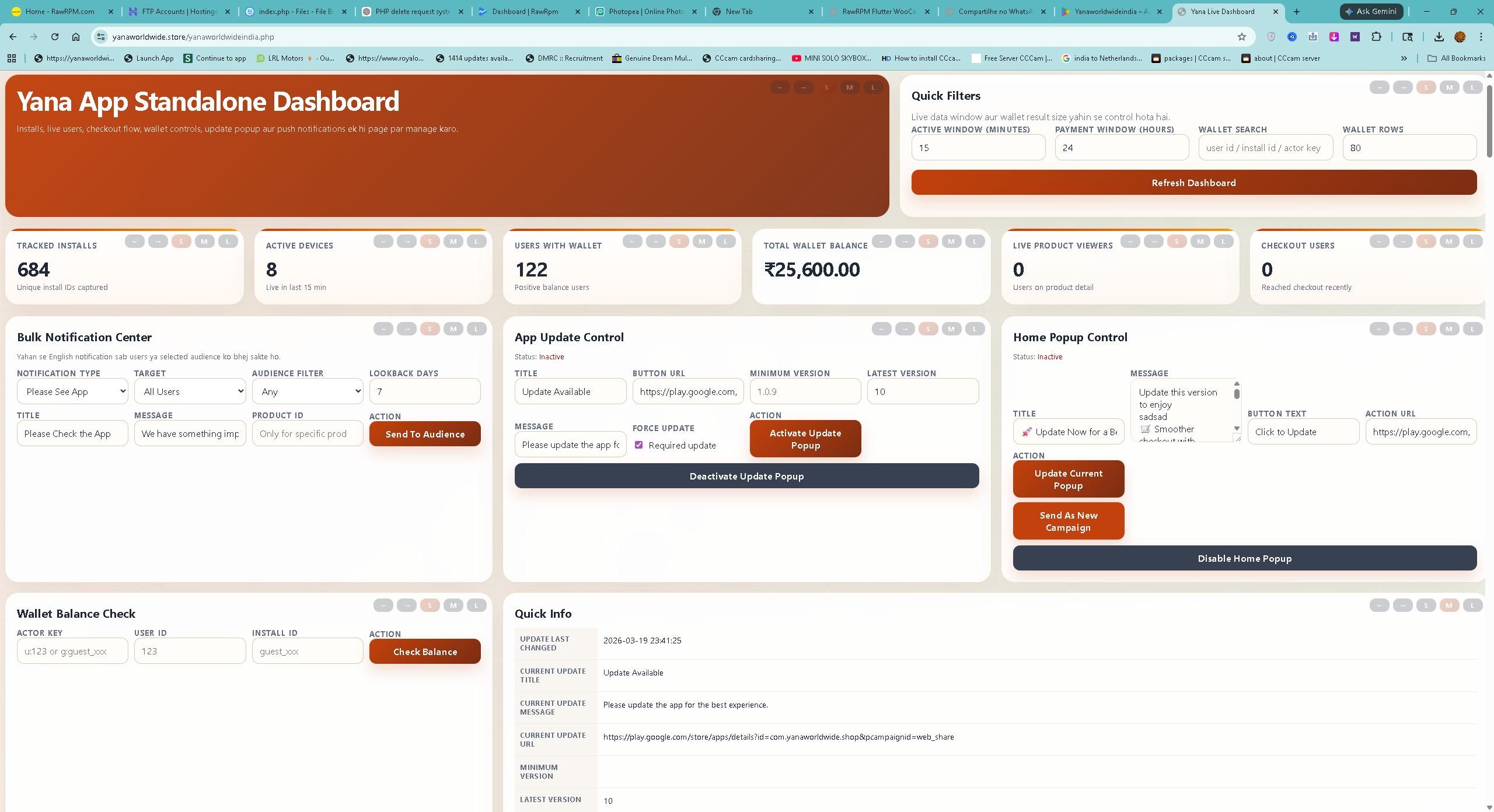1494x812 pixels.
Task: Reload the page with browser refresh icon
Action: pyautogui.click(x=55, y=37)
